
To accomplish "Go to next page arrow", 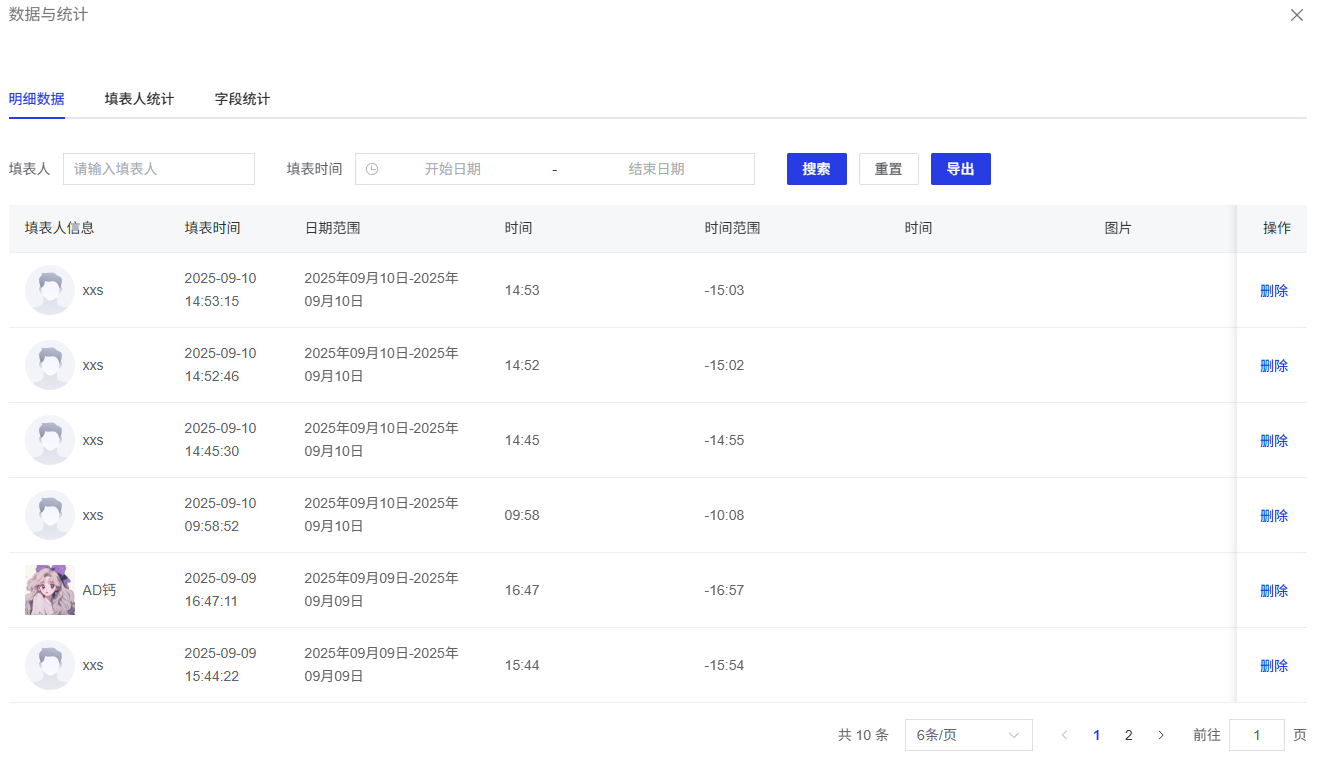I will (x=1161, y=735).
